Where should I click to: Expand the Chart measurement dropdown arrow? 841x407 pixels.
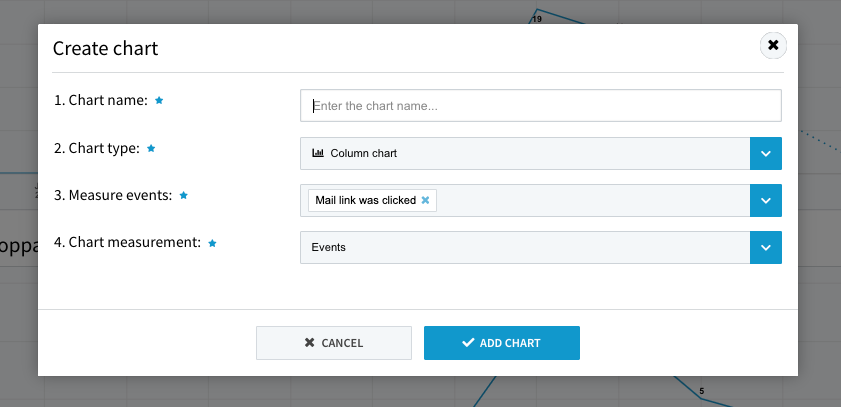coord(765,247)
